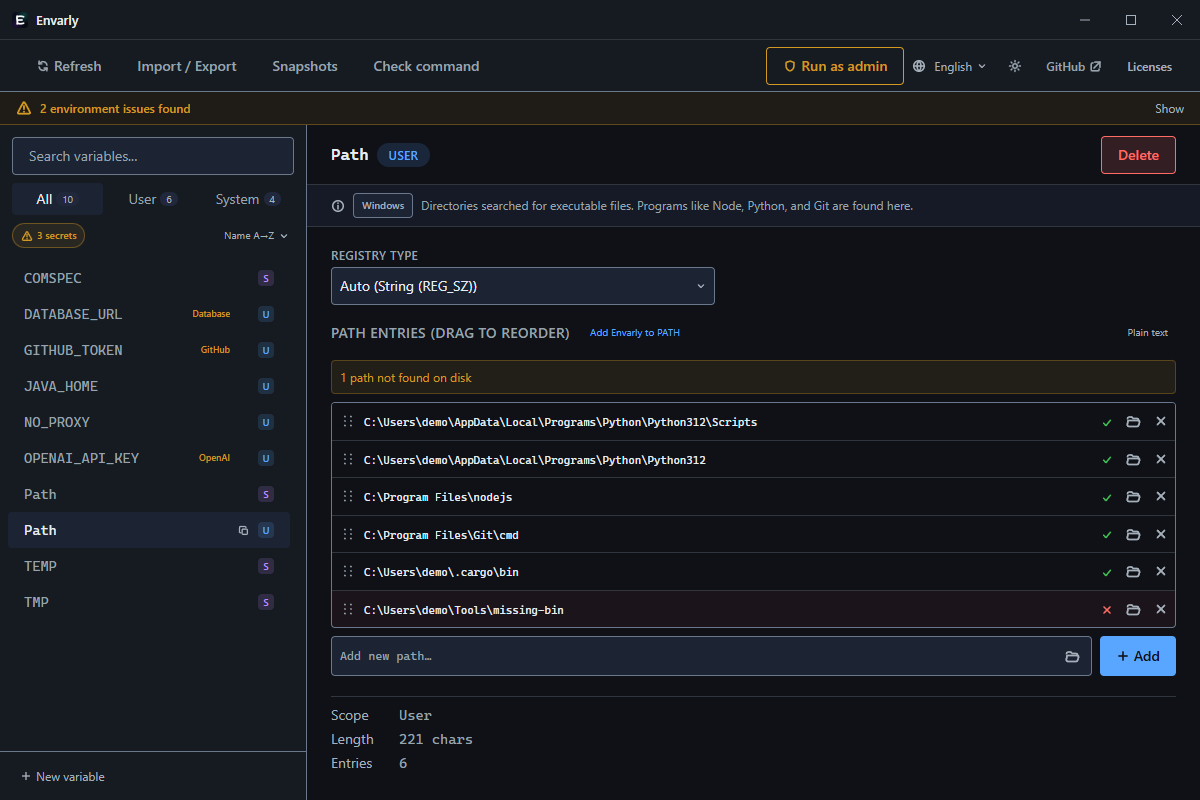Select the GITHUB_TOKEN variable

(148, 350)
